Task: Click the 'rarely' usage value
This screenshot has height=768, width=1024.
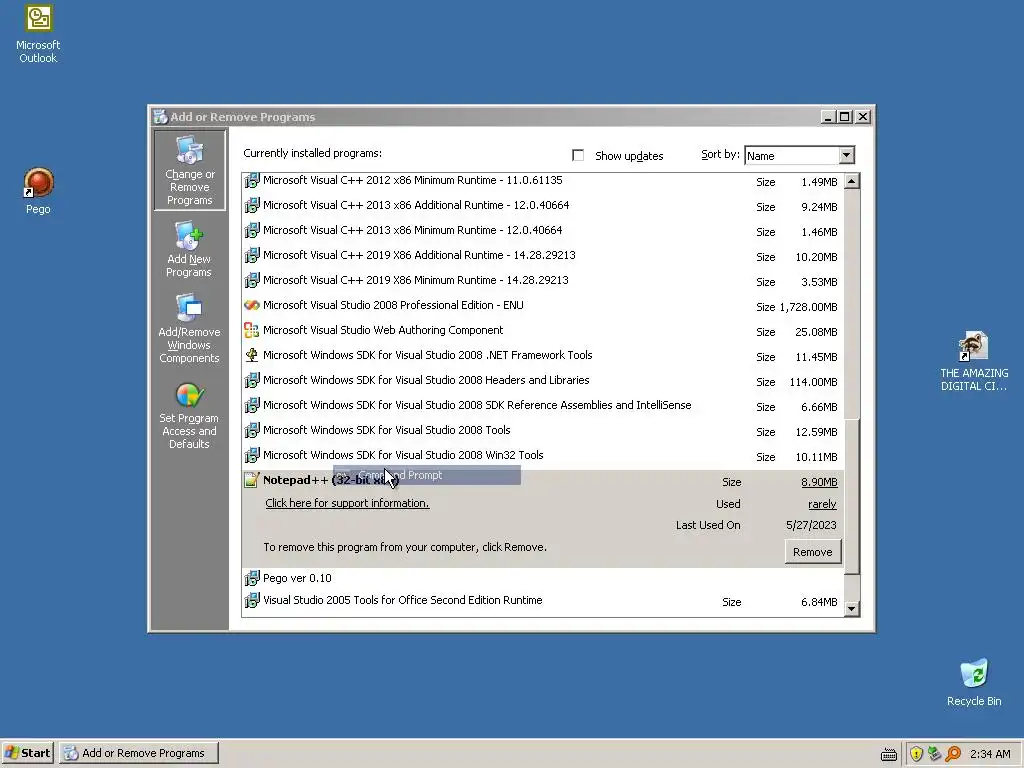Action: coord(822,504)
